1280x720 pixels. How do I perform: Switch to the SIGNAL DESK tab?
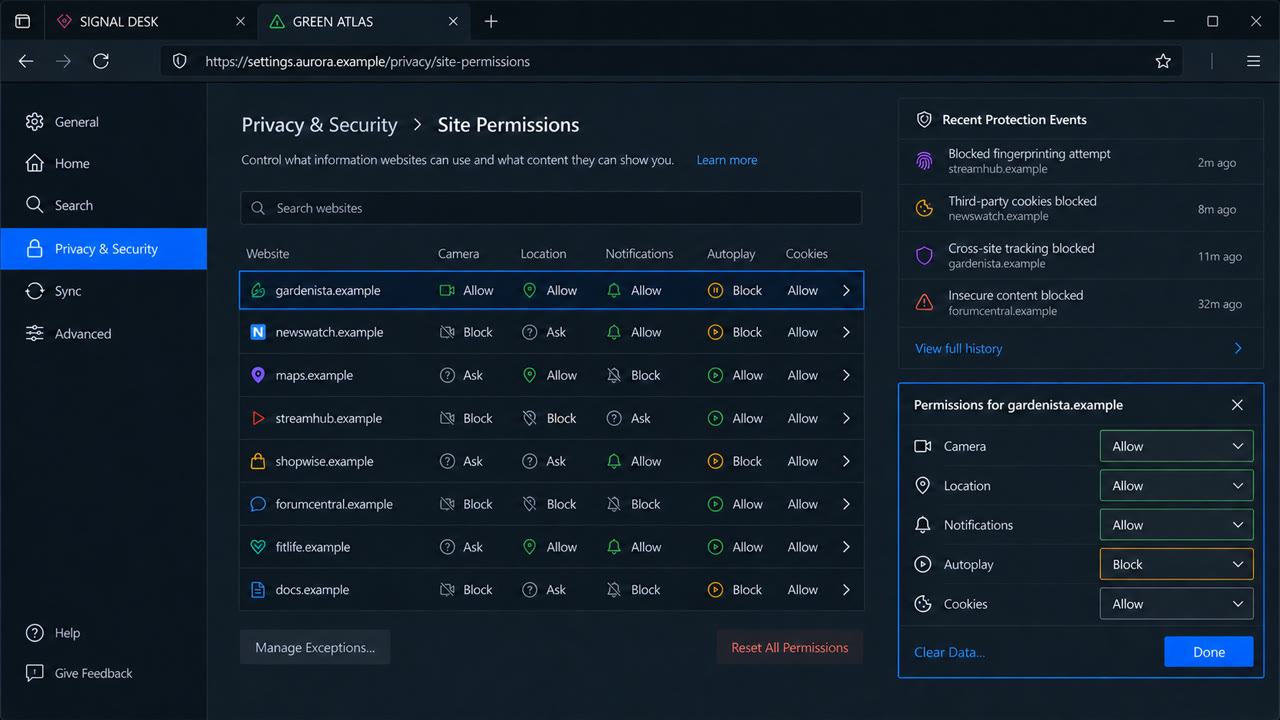[x=150, y=21]
